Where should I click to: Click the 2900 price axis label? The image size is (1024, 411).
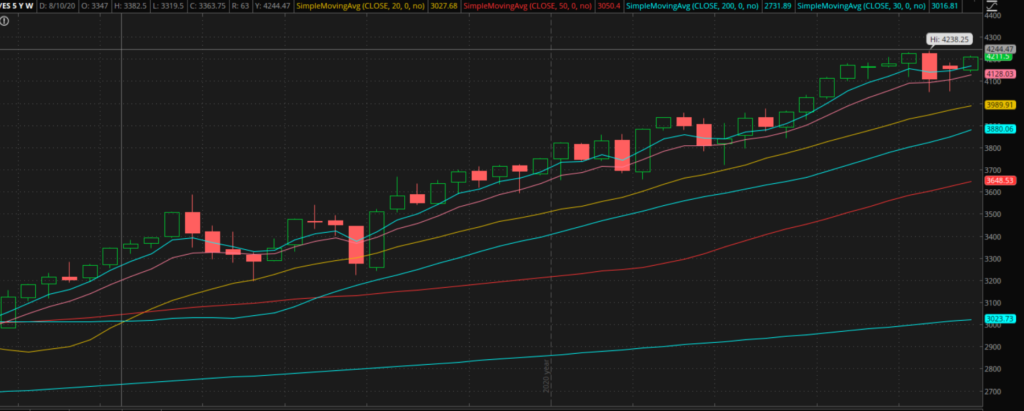993,347
